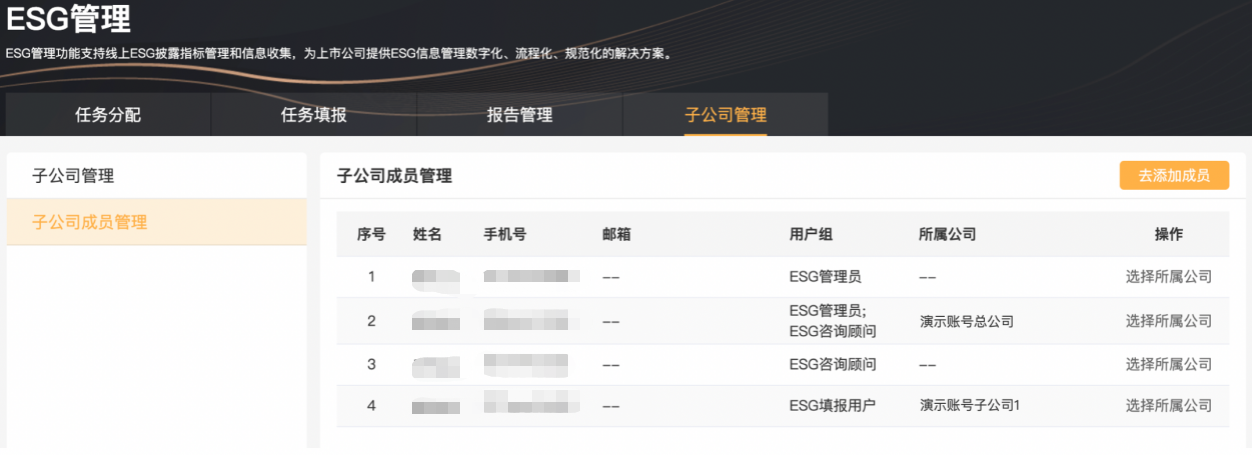1252x456 pixels.
Task: Click 选择所属公司 for row 1
Action: (1168, 277)
